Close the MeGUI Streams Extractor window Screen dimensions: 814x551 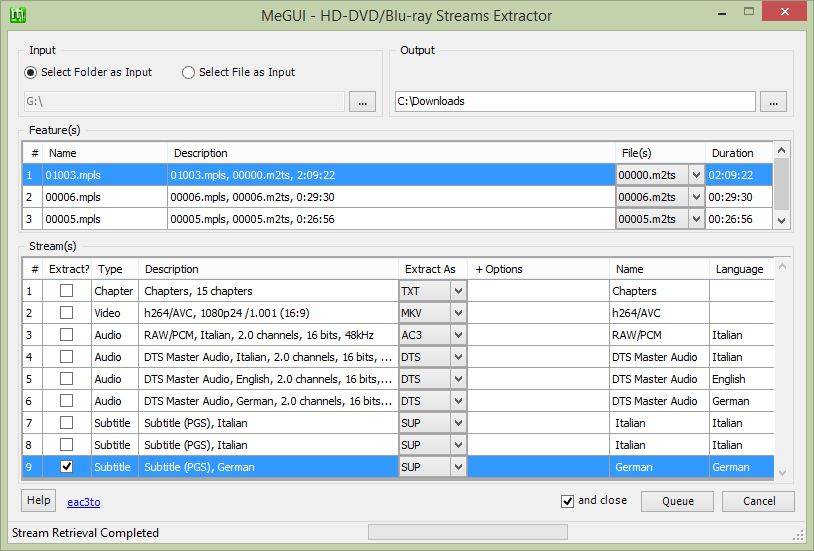pyautogui.click(x=784, y=11)
